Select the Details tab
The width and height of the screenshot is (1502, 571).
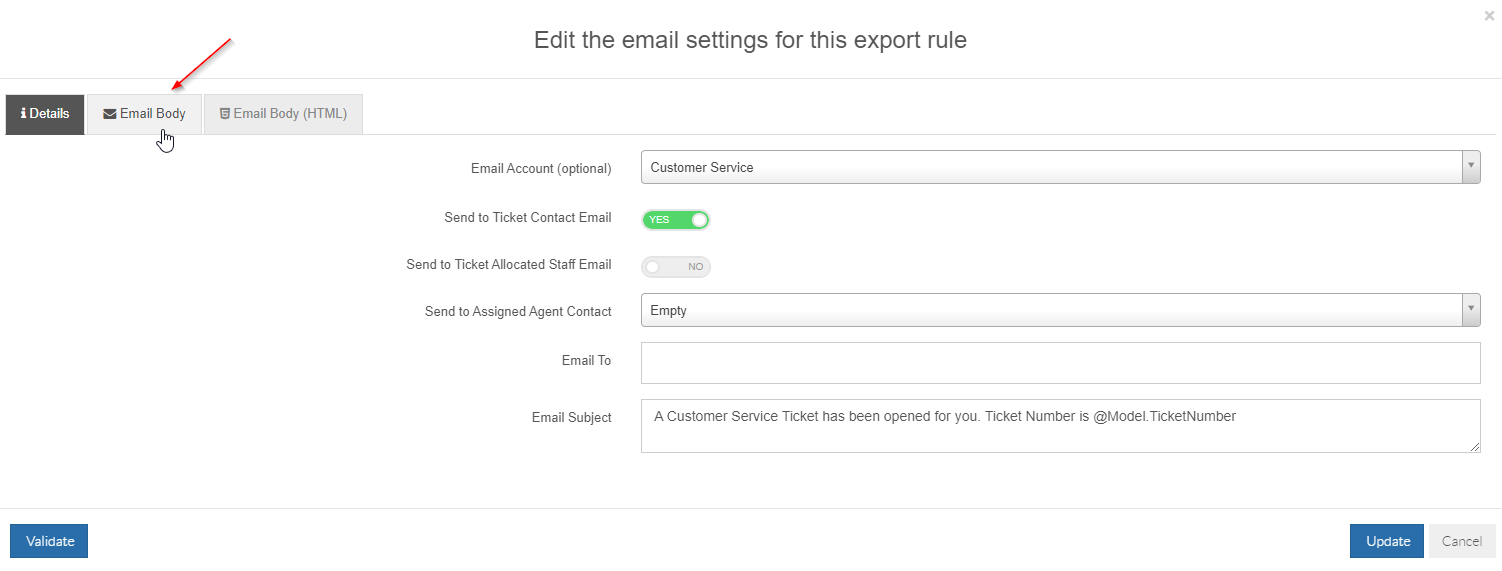pyautogui.click(x=45, y=114)
